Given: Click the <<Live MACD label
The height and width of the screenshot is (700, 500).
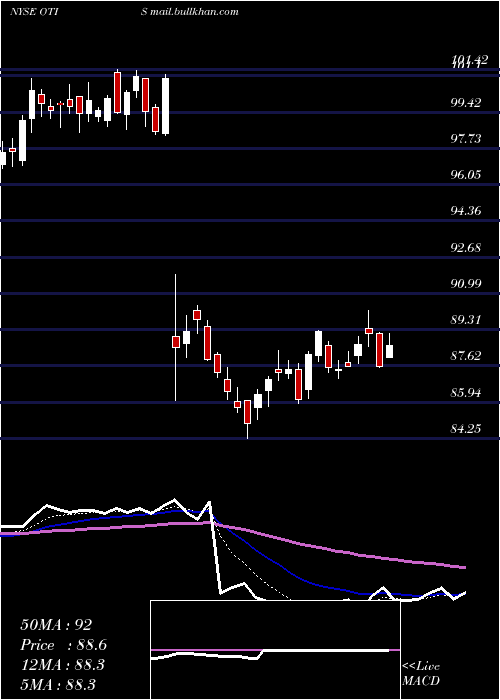Looking at the screenshot, I should (421, 673).
